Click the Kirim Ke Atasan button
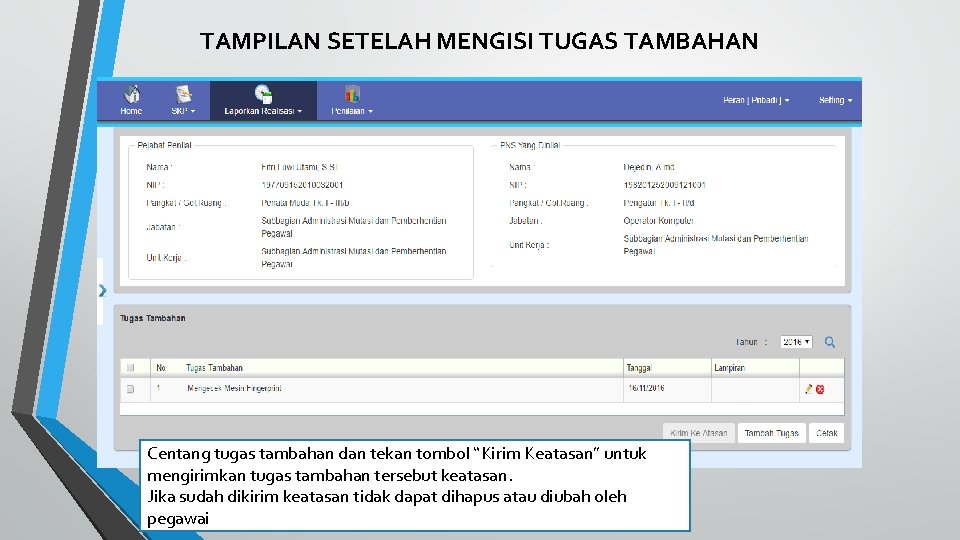 (x=699, y=433)
